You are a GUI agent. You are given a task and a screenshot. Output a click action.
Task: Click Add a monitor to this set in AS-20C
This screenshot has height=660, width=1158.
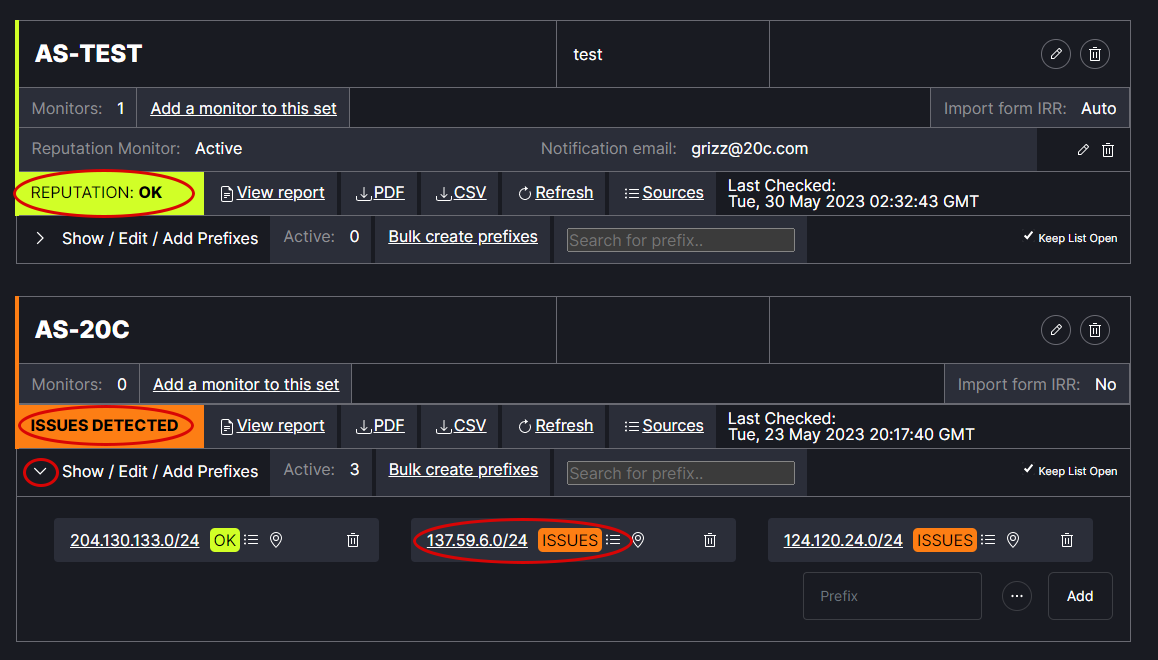click(x=246, y=384)
